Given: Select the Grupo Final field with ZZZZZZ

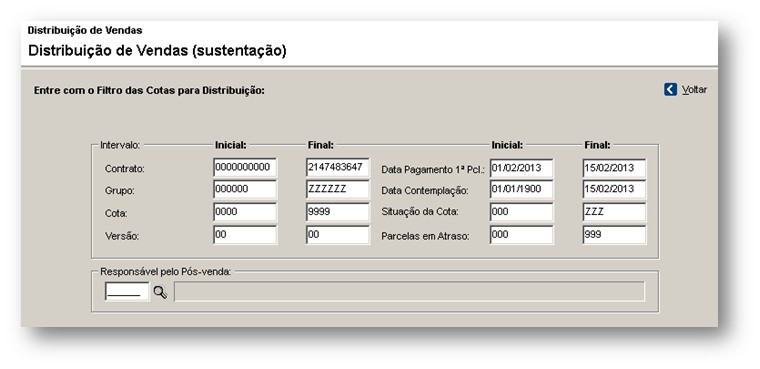Looking at the screenshot, I should click(338, 190).
